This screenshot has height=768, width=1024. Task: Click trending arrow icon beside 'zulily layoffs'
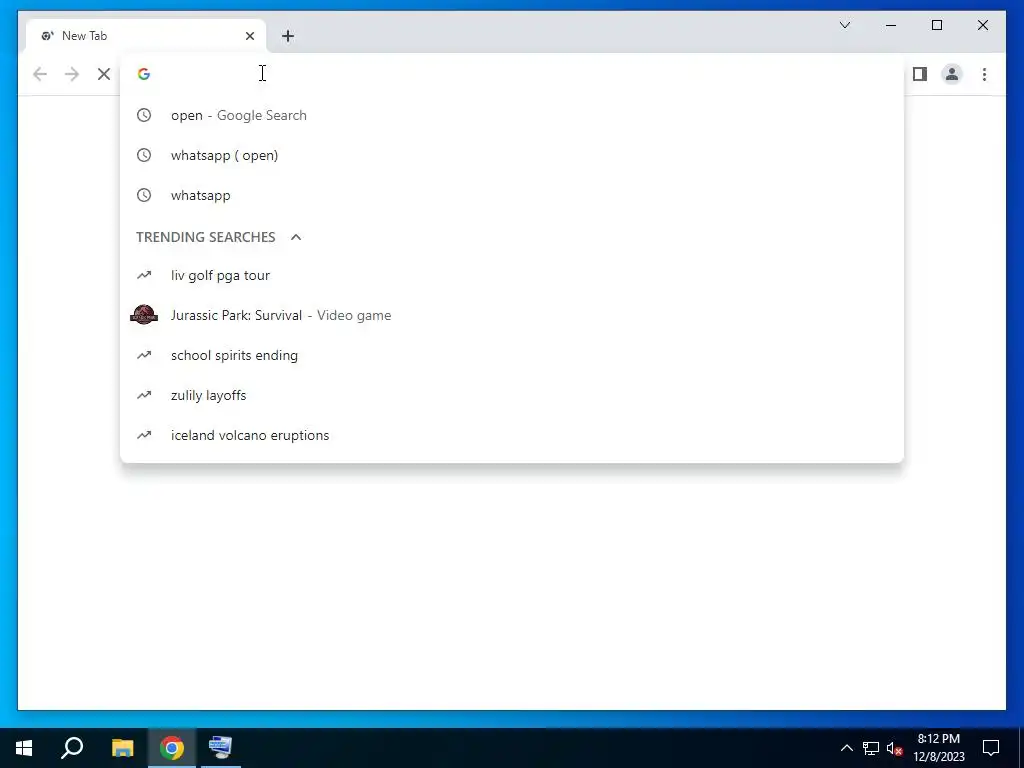(x=144, y=395)
